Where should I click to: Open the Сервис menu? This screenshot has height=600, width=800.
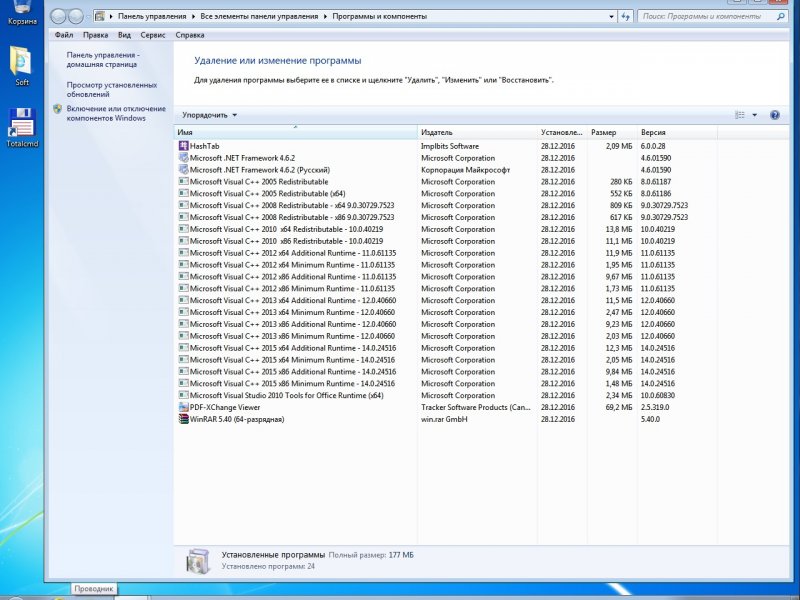coord(153,35)
